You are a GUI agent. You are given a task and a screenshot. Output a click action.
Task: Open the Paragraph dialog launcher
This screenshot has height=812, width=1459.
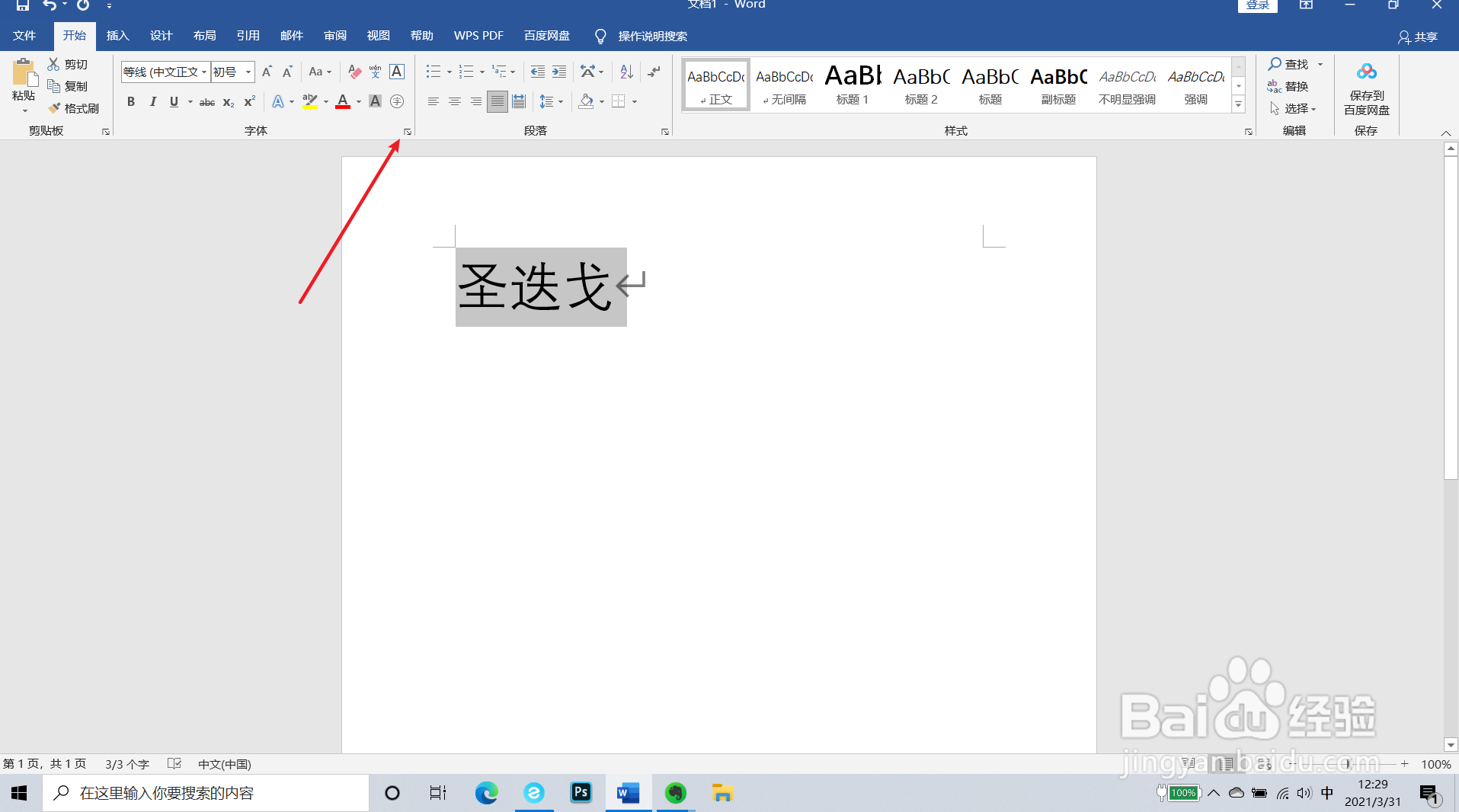pyautogui.click(x=665, y=132)
